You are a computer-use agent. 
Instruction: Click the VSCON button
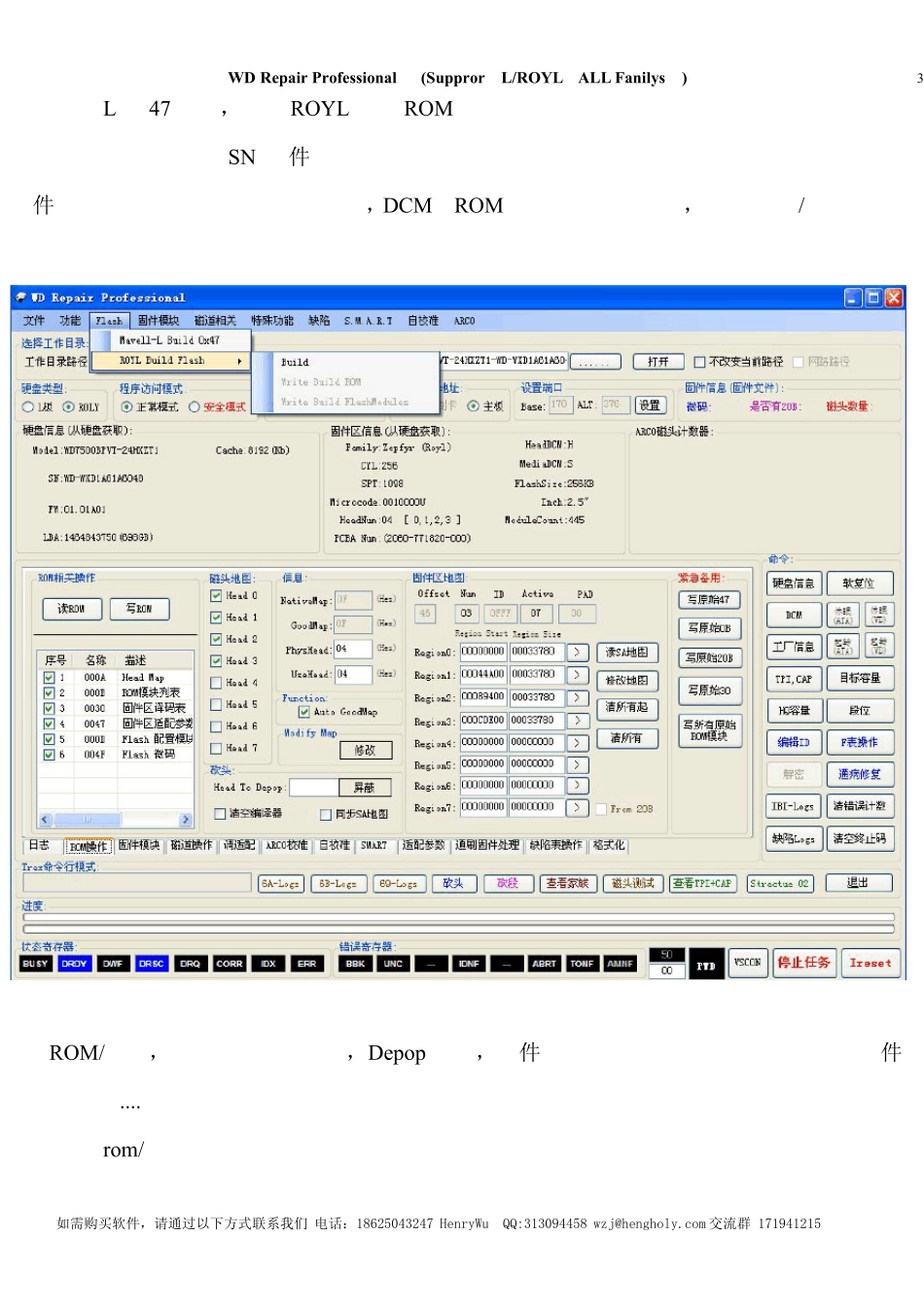pos(748,963)
